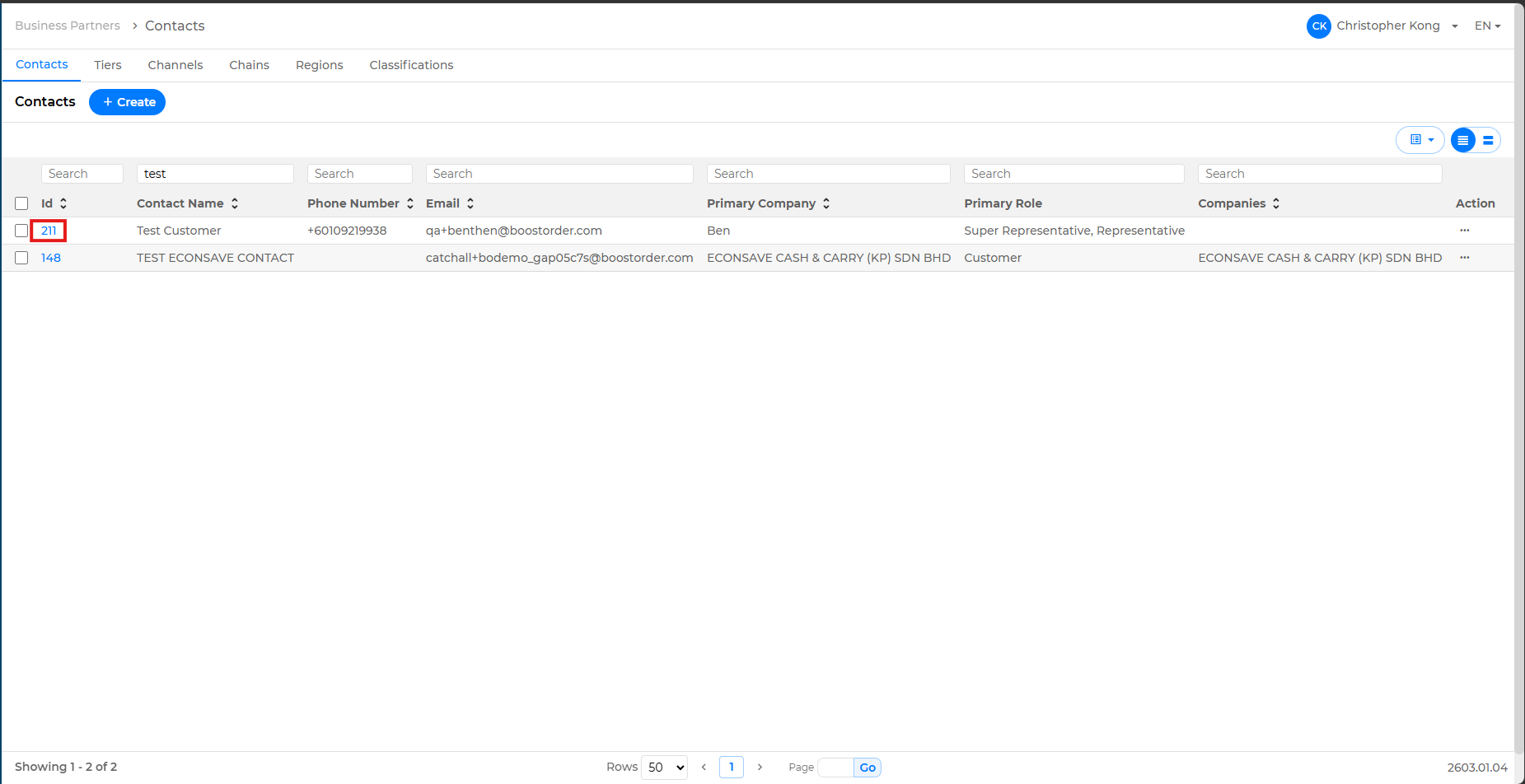1525x784 pixels.
Task: Click the CK user avatar
Action: (1318, 26)
